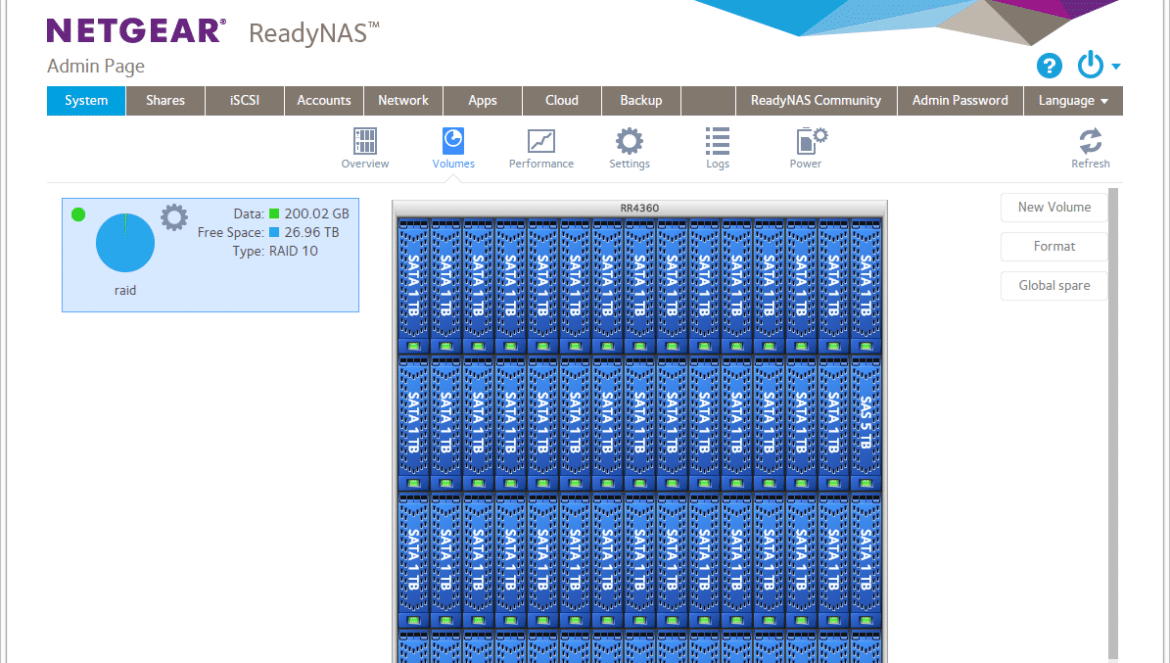Click the "raid" volume name label
1170x663 pixels.
tap(125, 291)
